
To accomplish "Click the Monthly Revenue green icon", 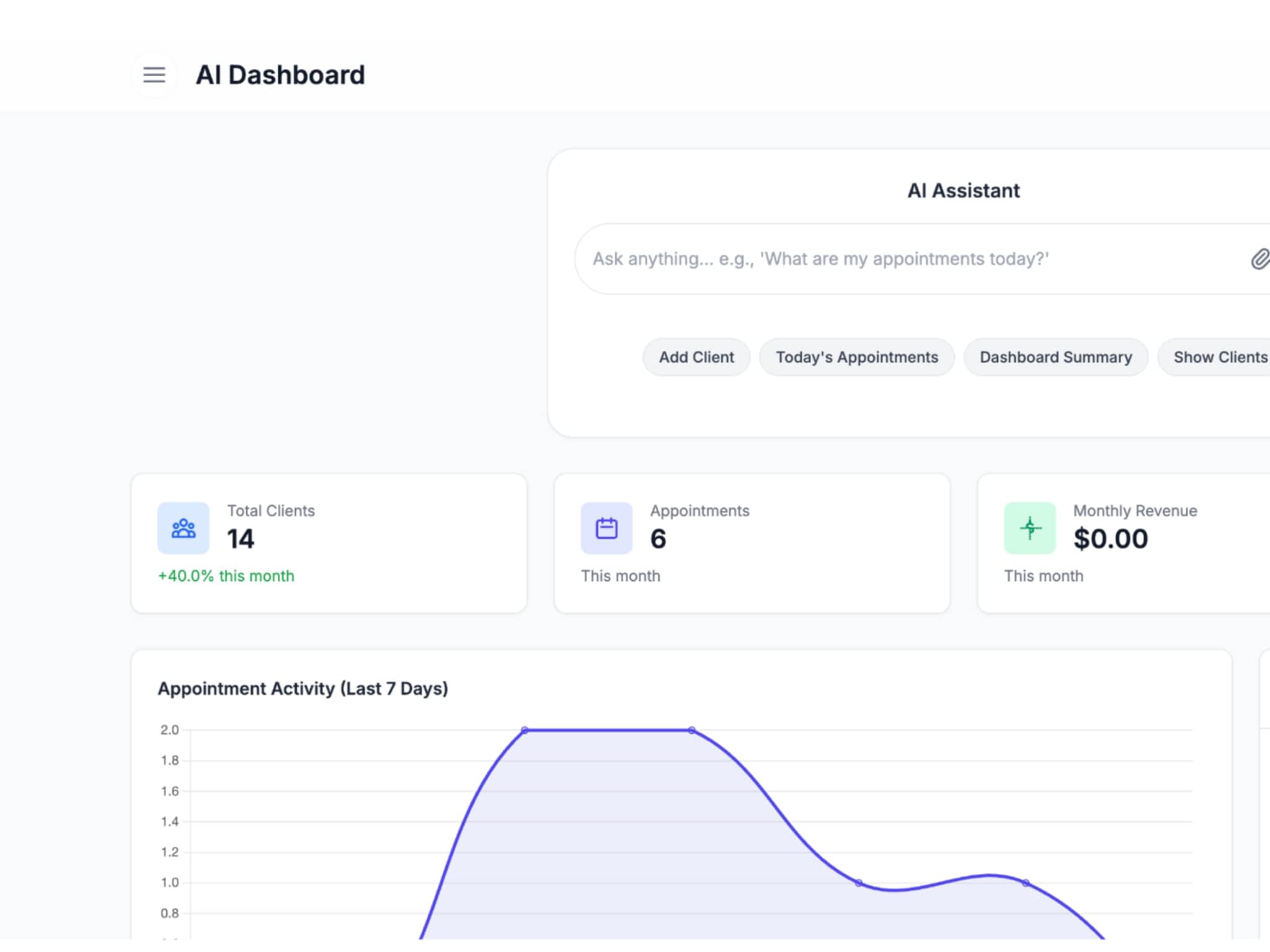I will 1029,528.
